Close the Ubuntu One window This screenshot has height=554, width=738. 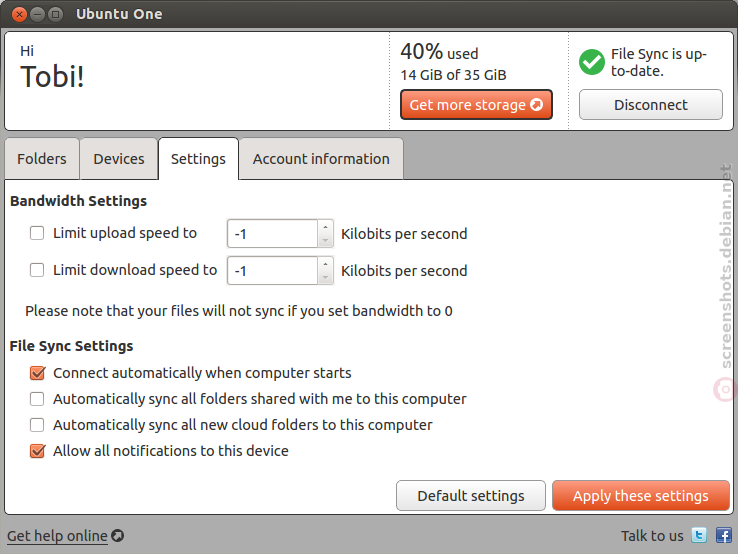click(x=19, y=15)
